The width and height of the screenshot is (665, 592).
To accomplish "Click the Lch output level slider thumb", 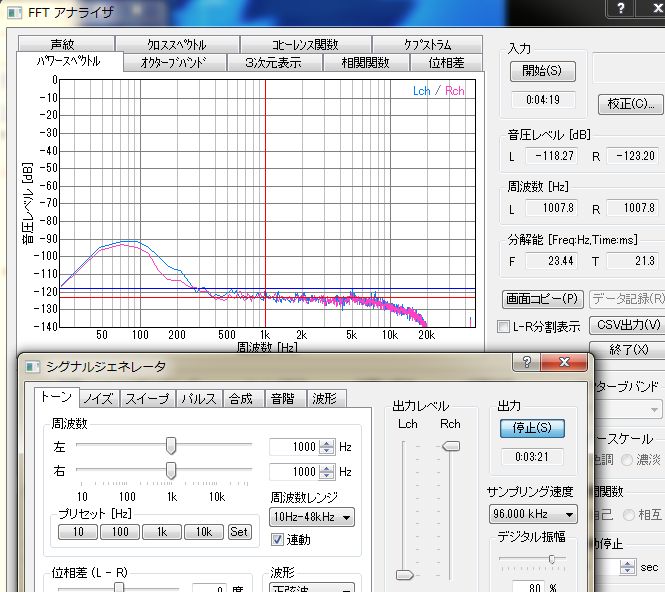I will [x=404, y=575].
